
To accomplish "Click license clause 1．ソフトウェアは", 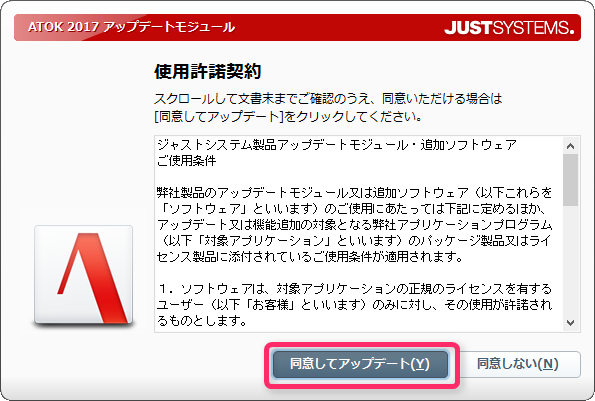I will pyautogui.click(x=354, y=305).
